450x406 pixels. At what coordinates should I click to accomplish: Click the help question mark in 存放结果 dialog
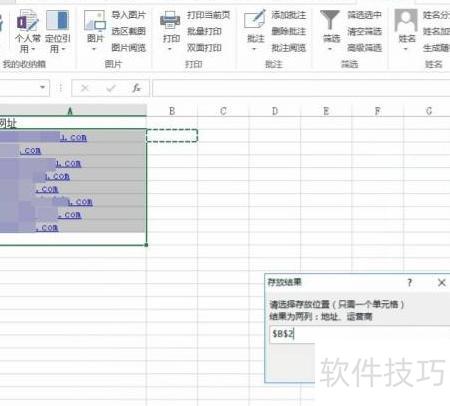[410, 283]
